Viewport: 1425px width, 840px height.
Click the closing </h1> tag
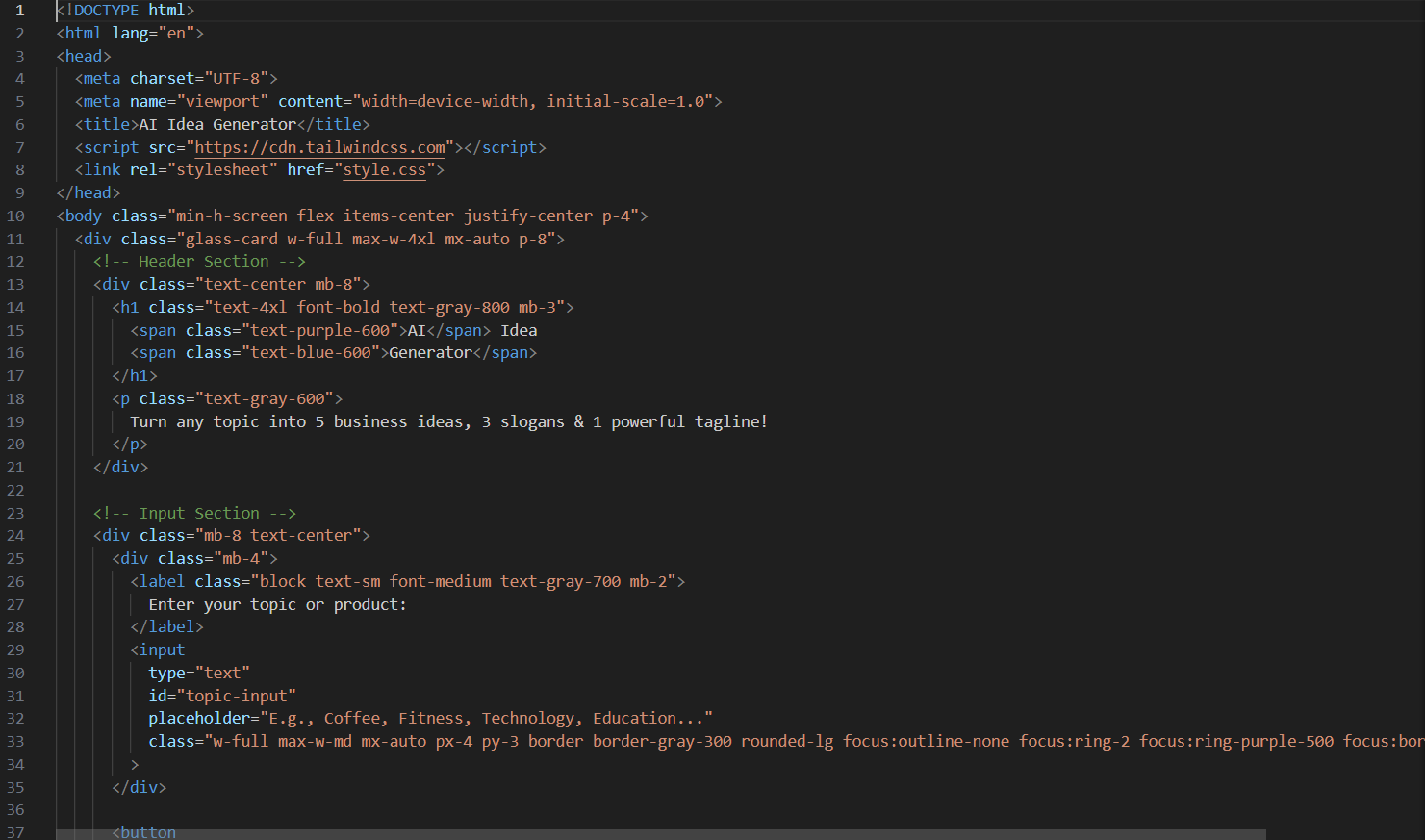pyautogui.click(x=135, y=375)
